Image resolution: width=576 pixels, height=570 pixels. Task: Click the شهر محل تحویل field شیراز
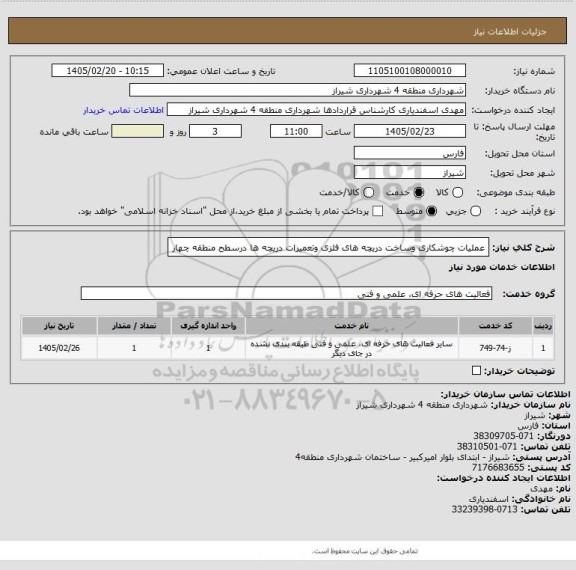[410, 173]
